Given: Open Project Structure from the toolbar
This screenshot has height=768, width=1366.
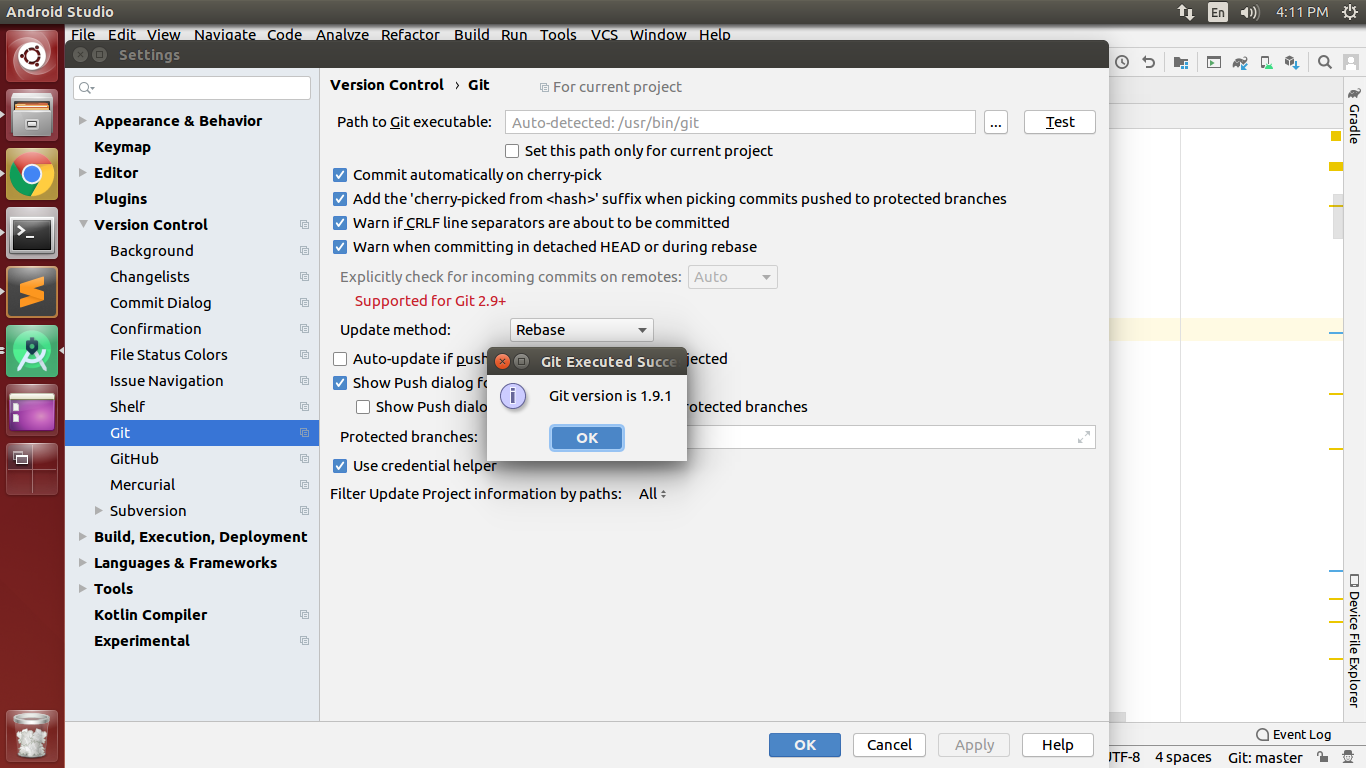Looking at the screenshot, I should click(1182, 62).
